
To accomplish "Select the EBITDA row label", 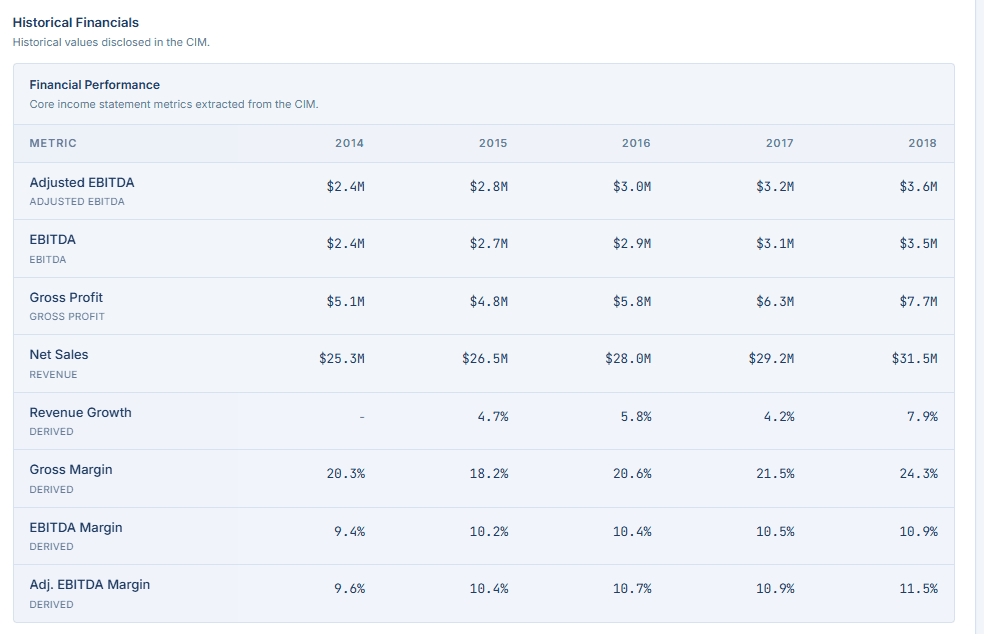I will click(52, 240).
